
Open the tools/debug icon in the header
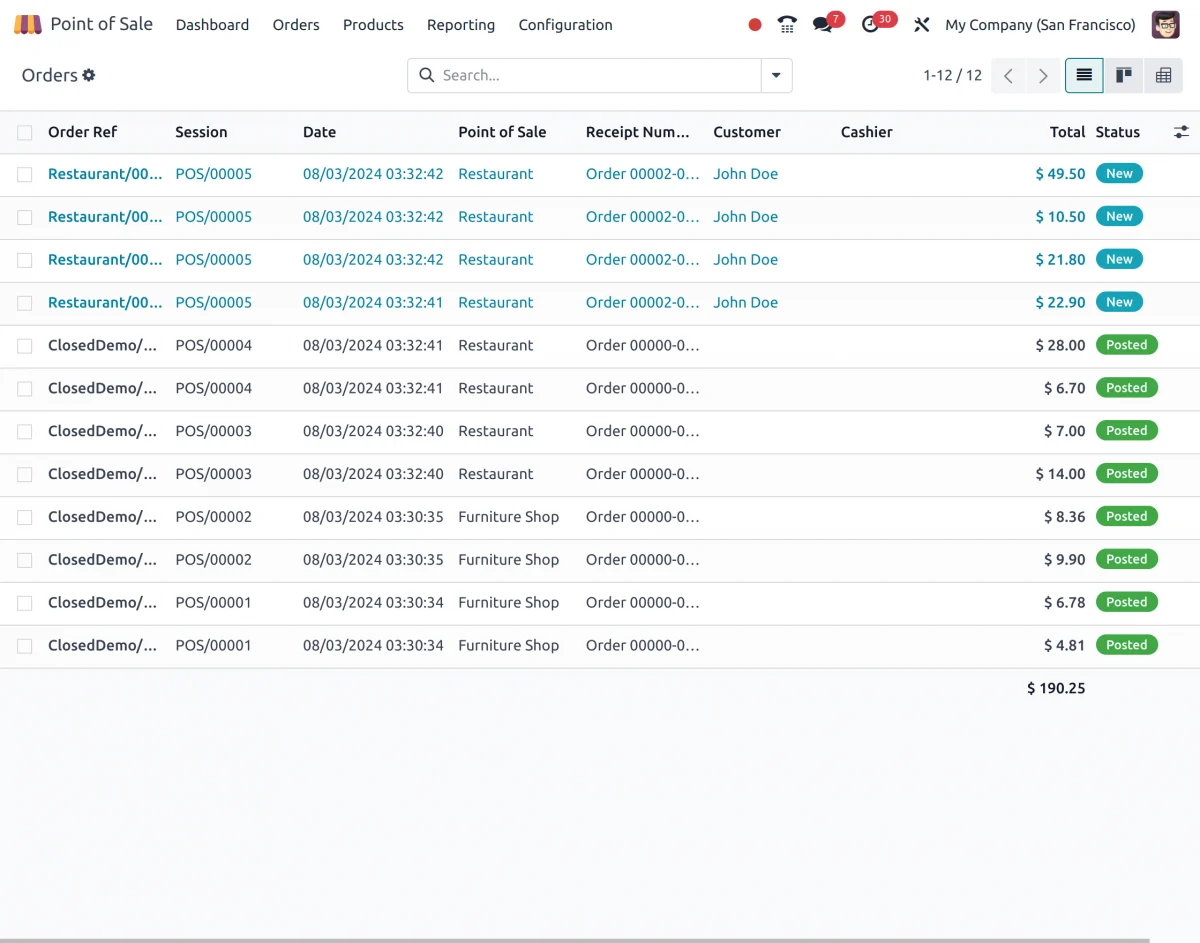pos(921,24)
